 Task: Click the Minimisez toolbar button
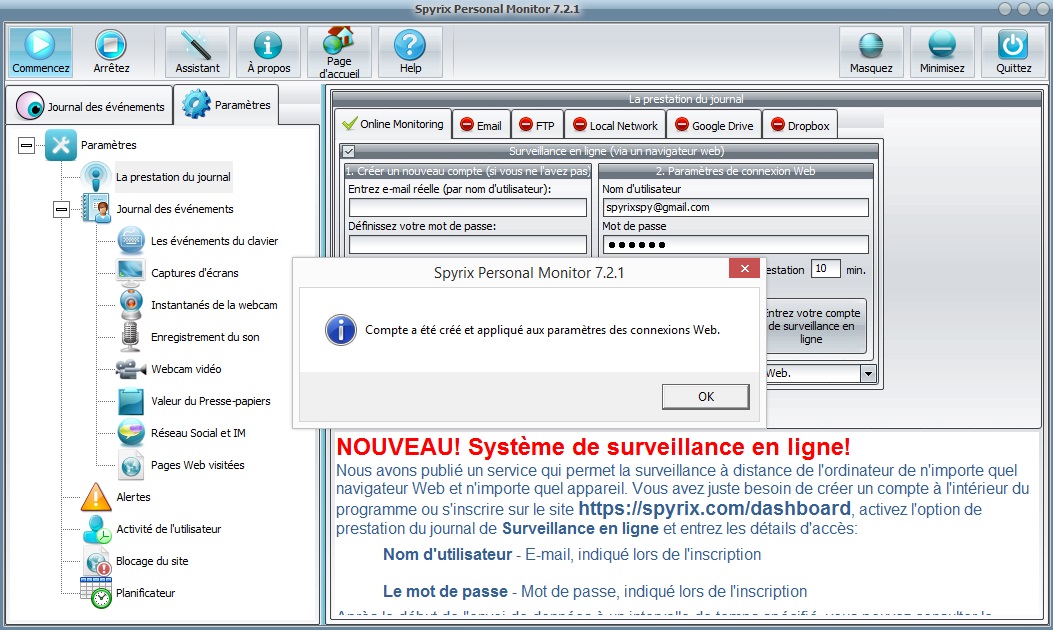[942, 52]
